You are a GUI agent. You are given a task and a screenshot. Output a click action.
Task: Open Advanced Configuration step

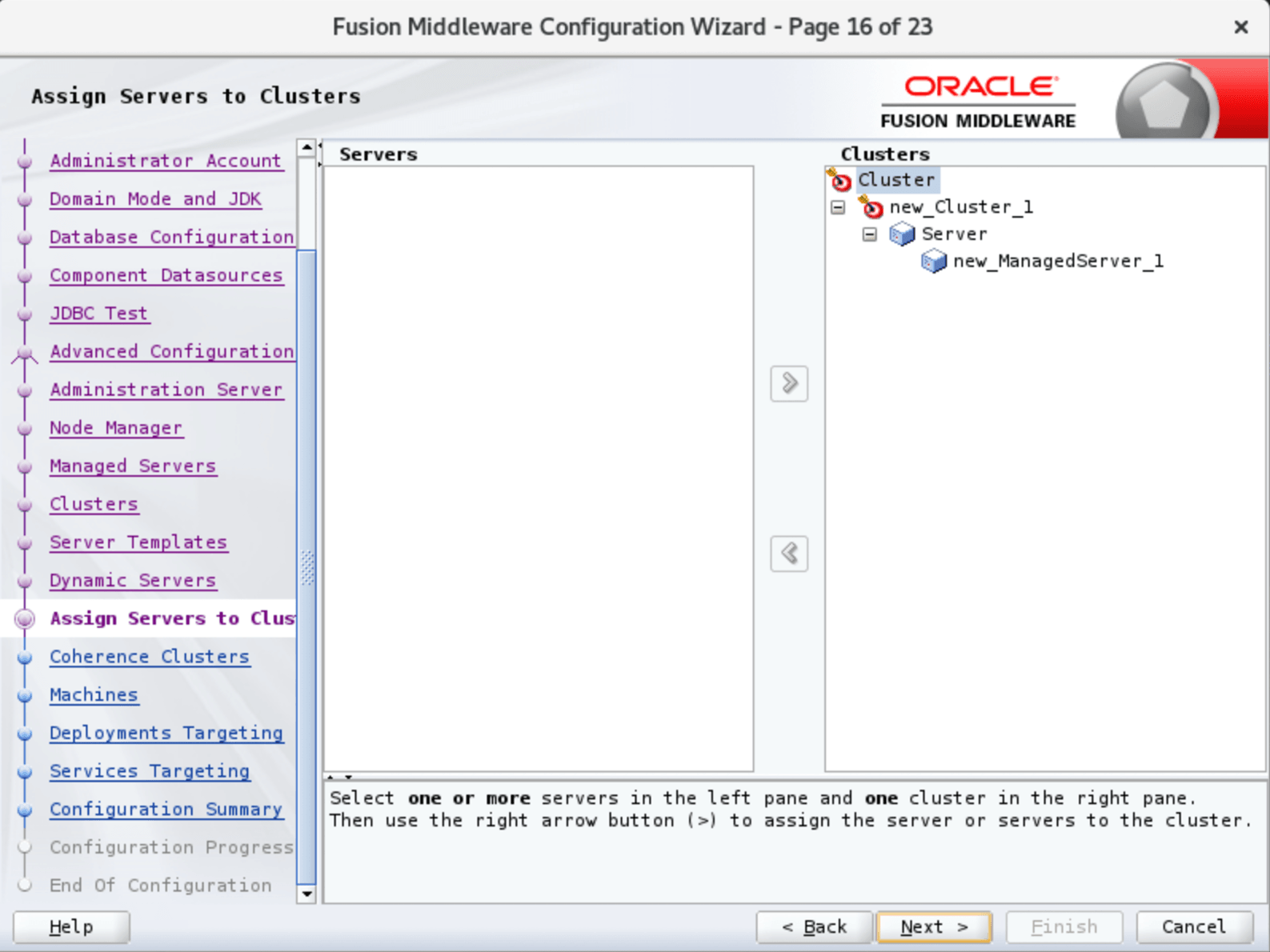coord(172,352)
